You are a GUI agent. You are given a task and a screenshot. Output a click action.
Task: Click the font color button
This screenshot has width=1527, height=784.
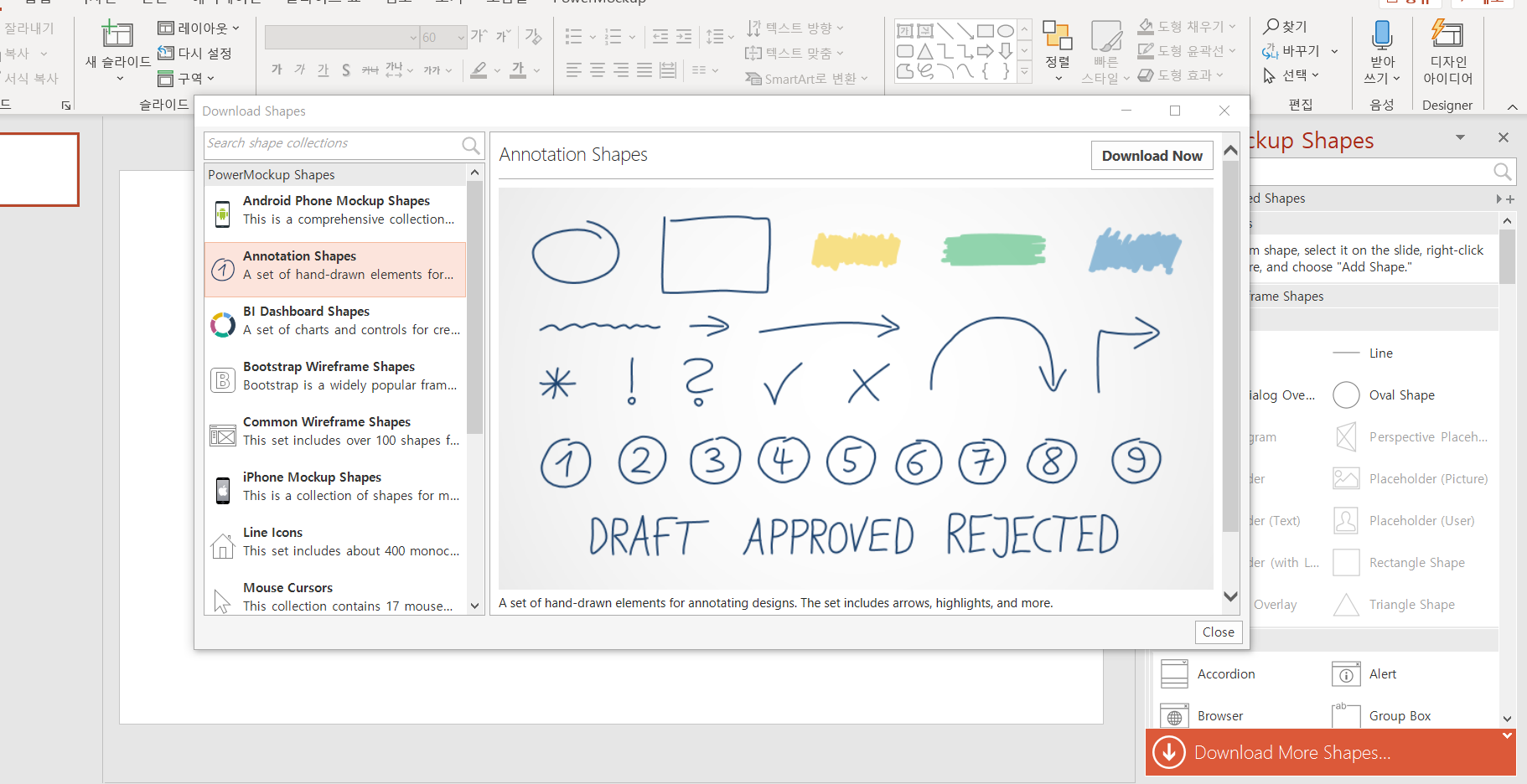(519, 70)
